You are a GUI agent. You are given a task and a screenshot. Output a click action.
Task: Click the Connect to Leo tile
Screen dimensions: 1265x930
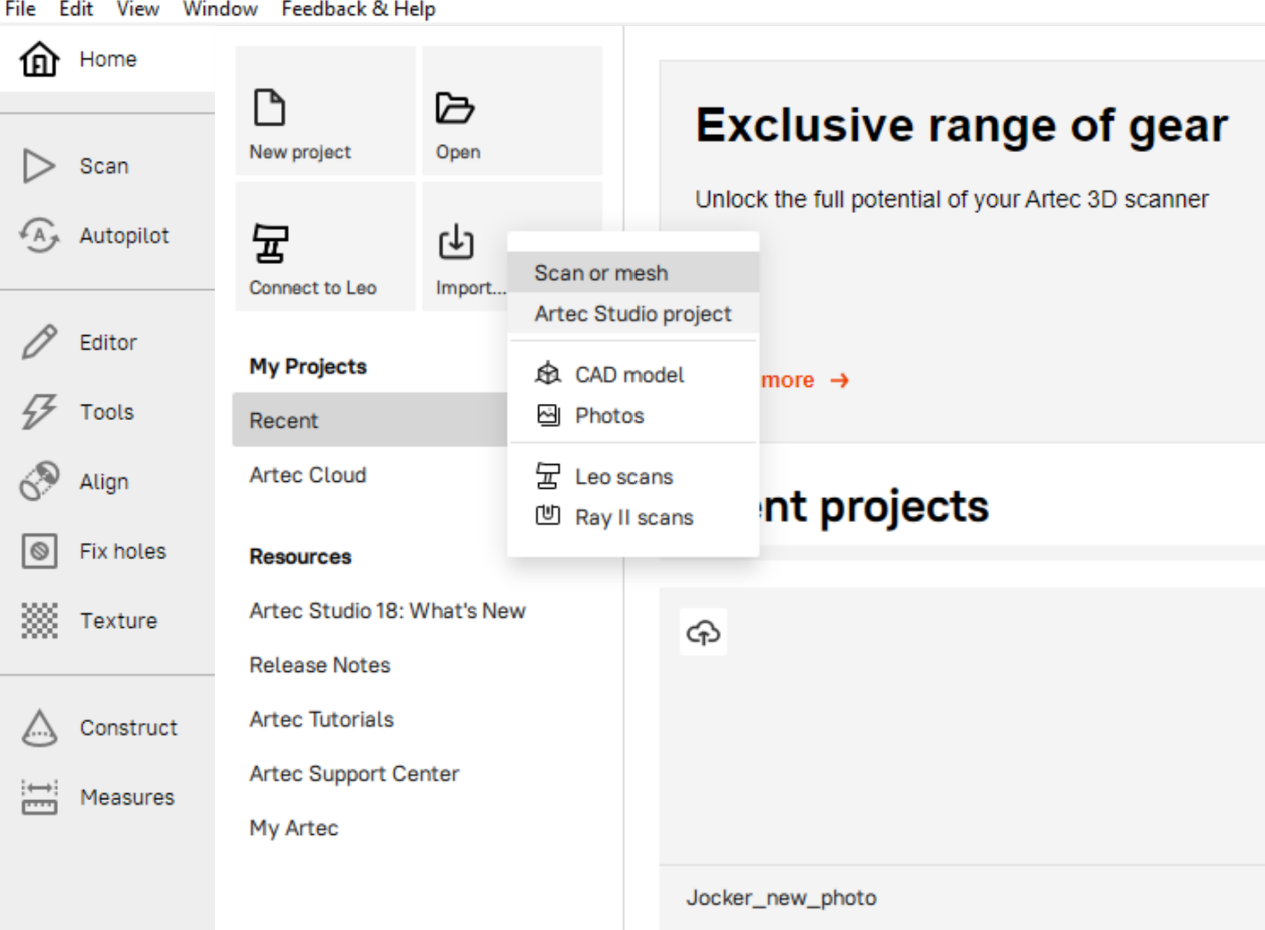(x=325, y=247)
